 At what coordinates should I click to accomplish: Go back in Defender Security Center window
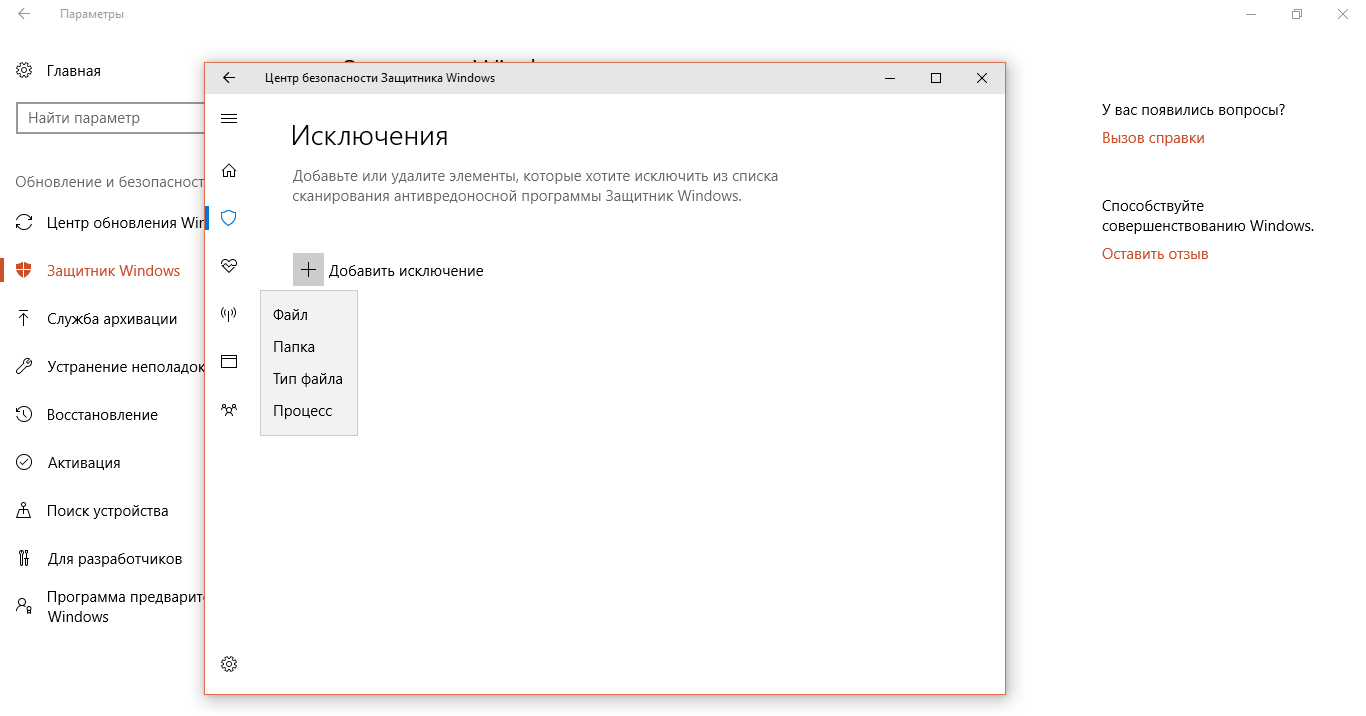[229, 78]
